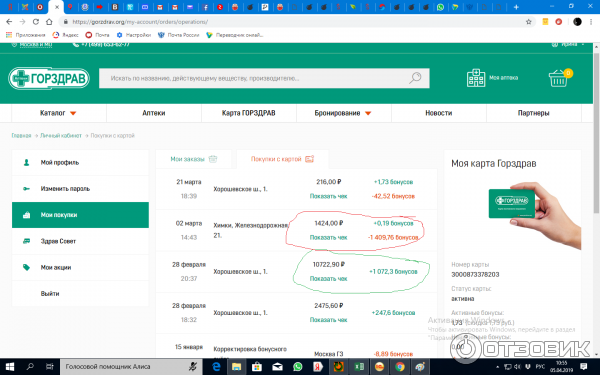Click the Почта России bookmark
This screenshot has height=375, width=600.
click(178, 35)
